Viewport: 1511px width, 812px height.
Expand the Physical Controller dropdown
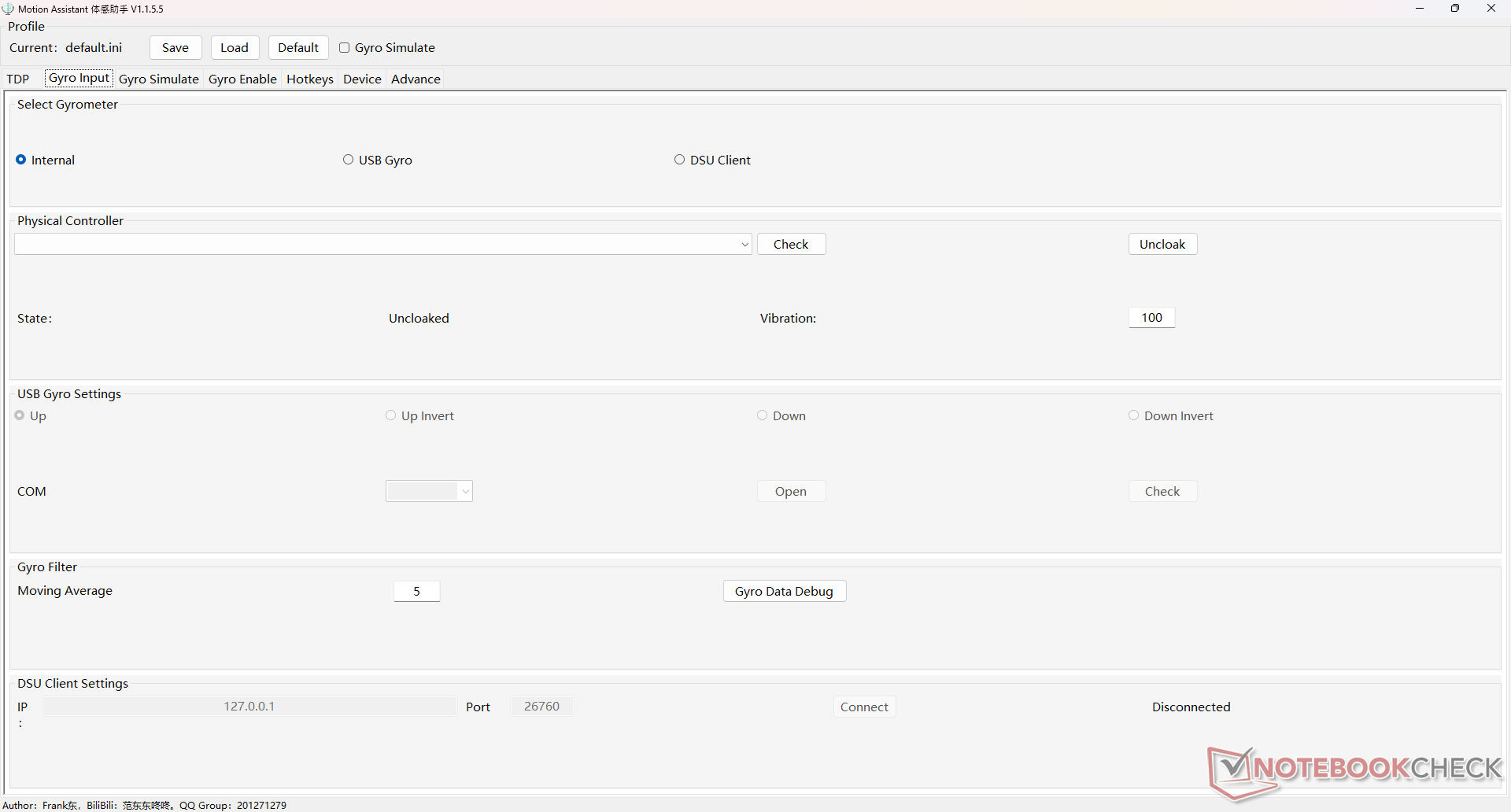(x=744, y=245)
